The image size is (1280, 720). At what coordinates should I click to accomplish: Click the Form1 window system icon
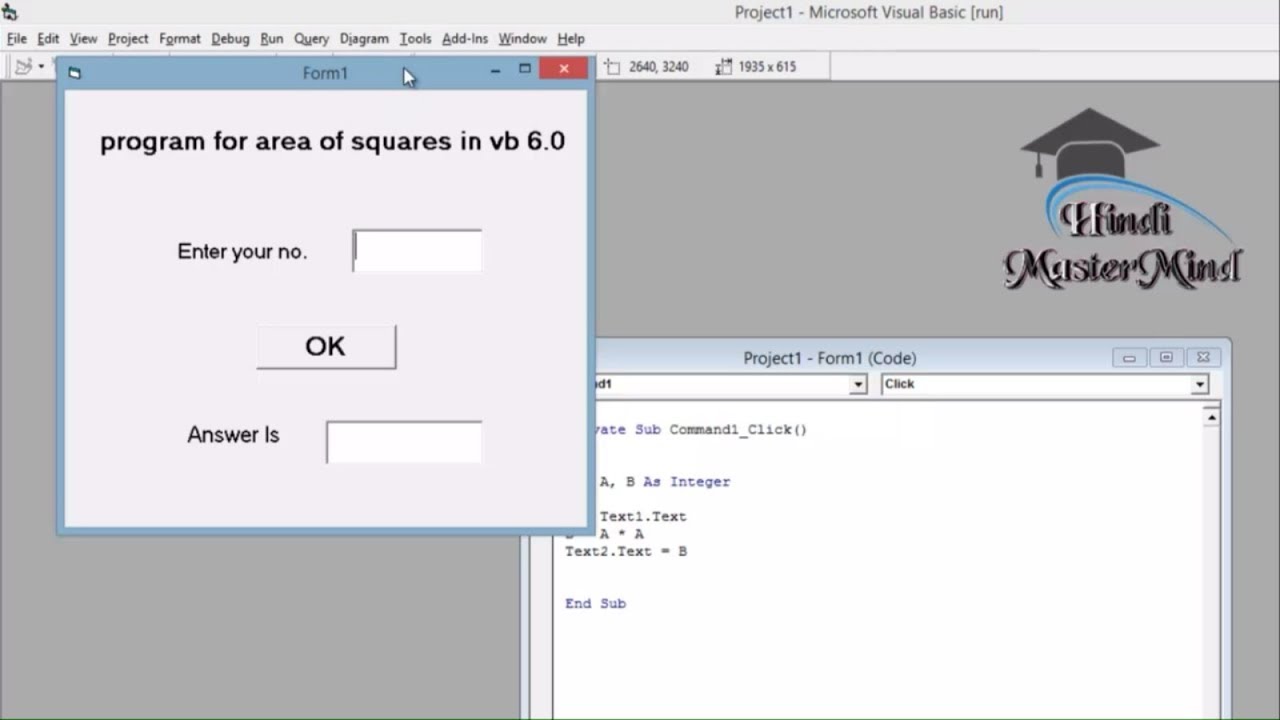coord(74,73)
